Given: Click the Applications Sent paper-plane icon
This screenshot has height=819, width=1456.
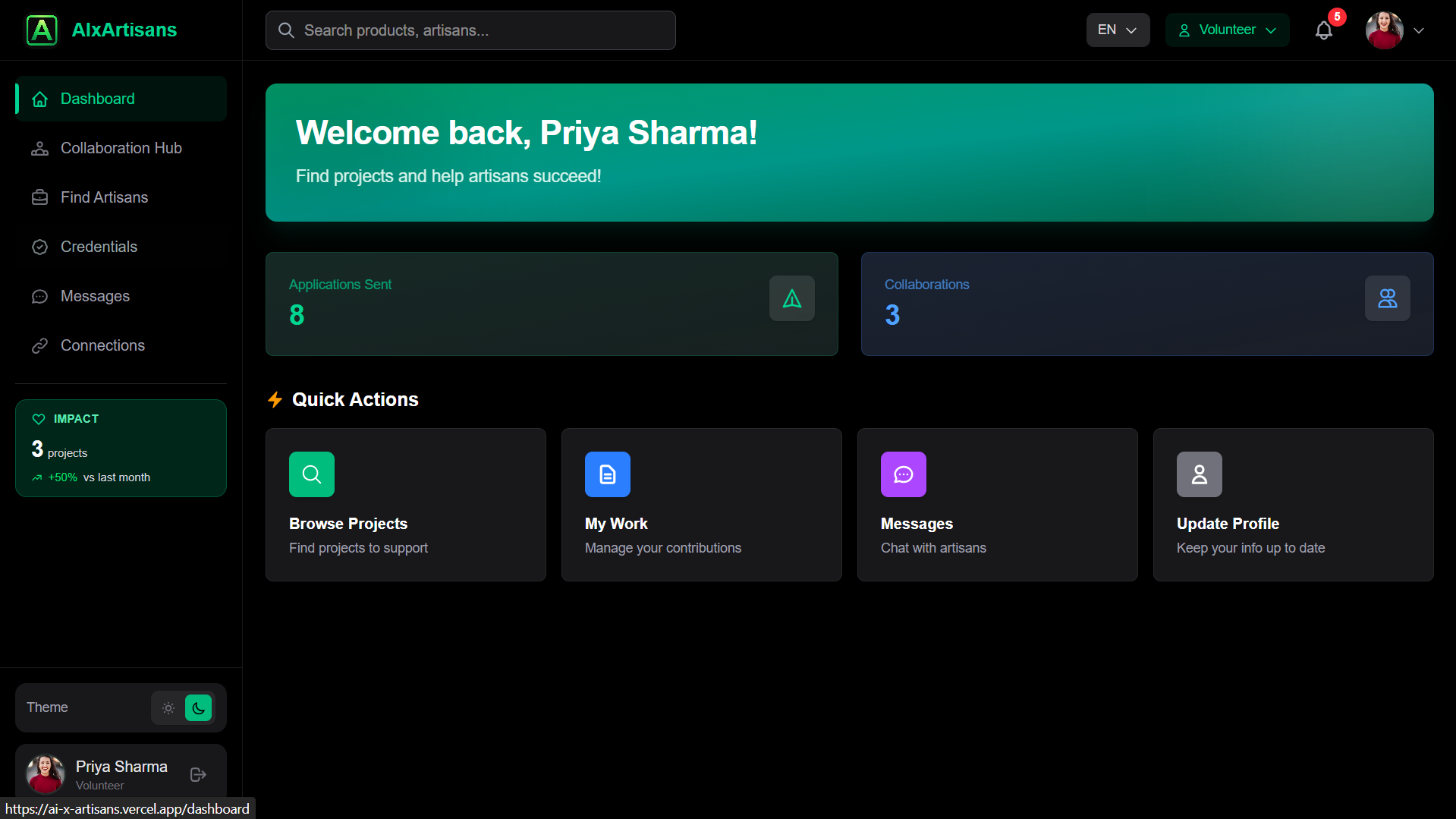Looking at the screenshot, I should tap(792, 298).
